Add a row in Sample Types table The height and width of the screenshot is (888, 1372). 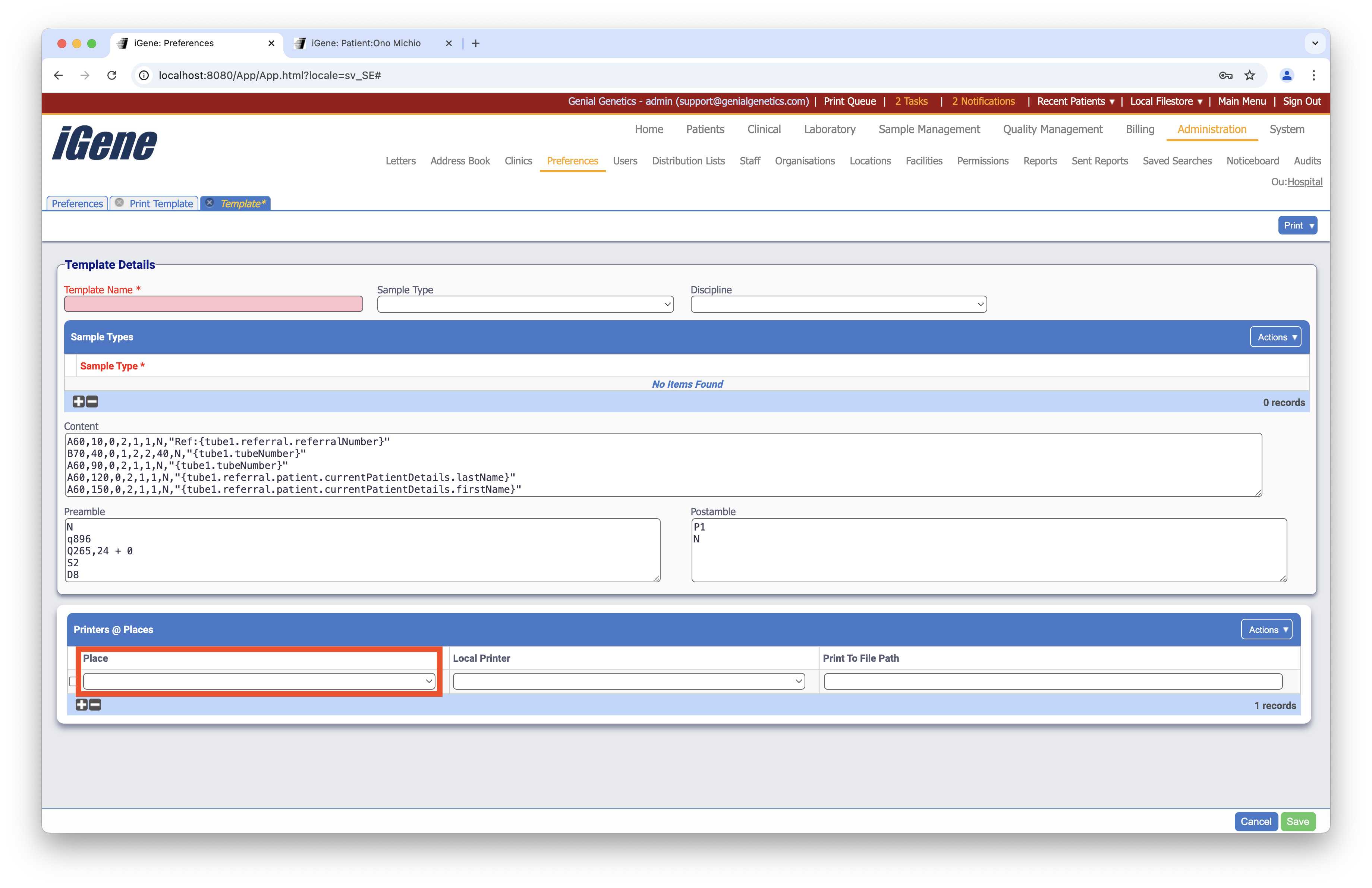click(78, 402)
